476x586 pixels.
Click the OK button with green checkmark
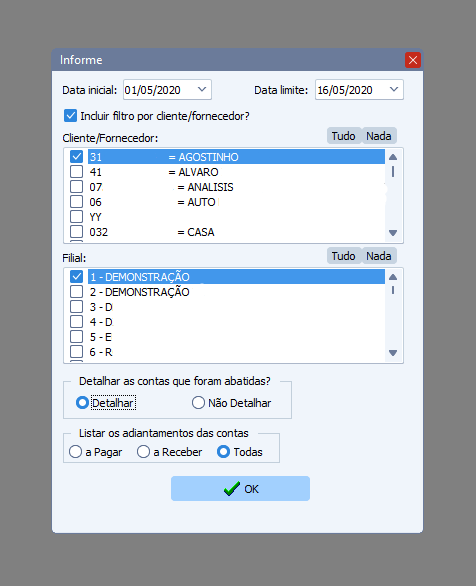[x=240, y=488]
